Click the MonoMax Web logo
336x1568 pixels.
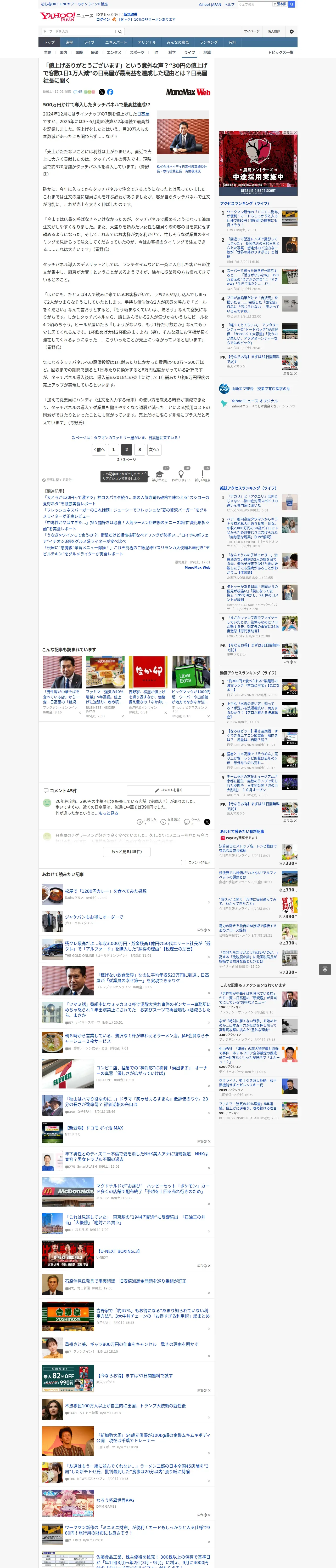coord(188,92)
